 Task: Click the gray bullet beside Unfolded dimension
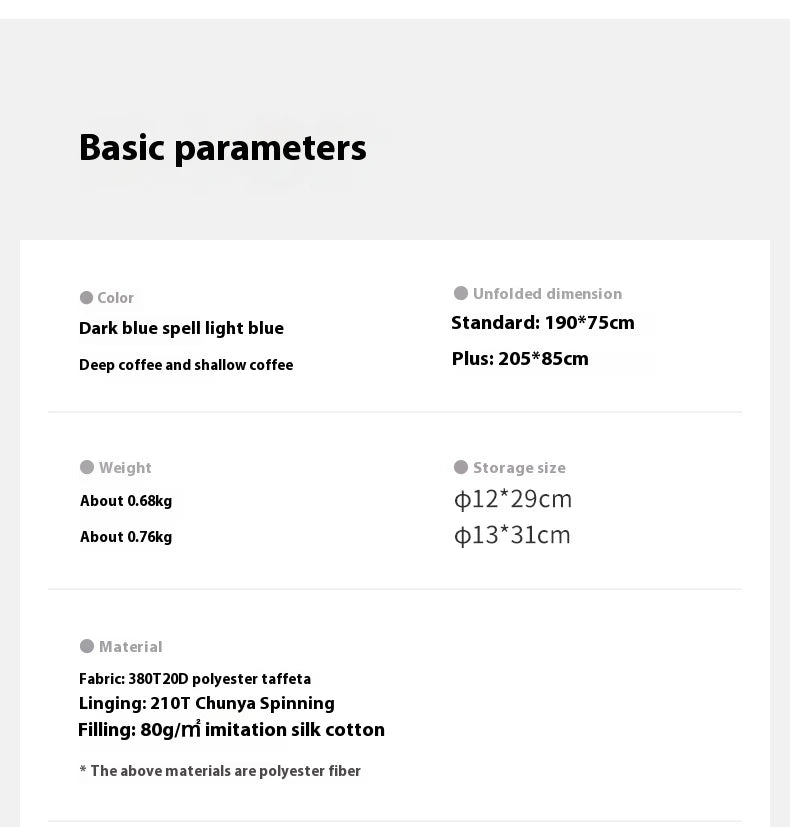(461, 293)
